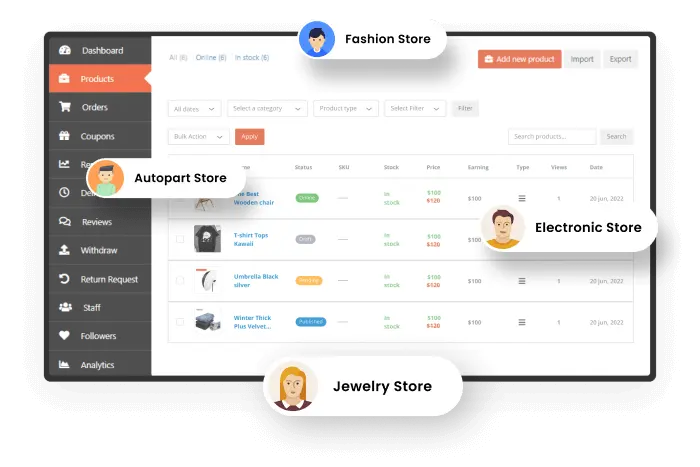Check the Winter Thick Plus Velvet checkbox
The width and height of the screenshot is (700, 467).
coord(180,322)
